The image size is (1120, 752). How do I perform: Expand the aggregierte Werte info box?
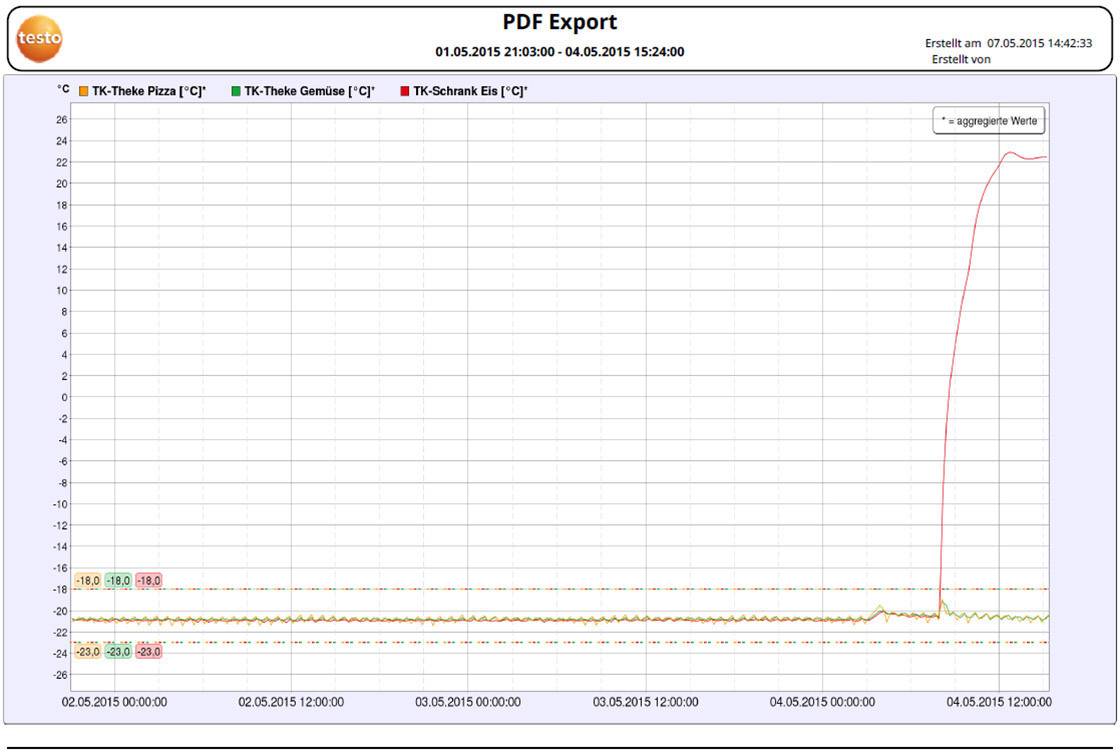989,120
